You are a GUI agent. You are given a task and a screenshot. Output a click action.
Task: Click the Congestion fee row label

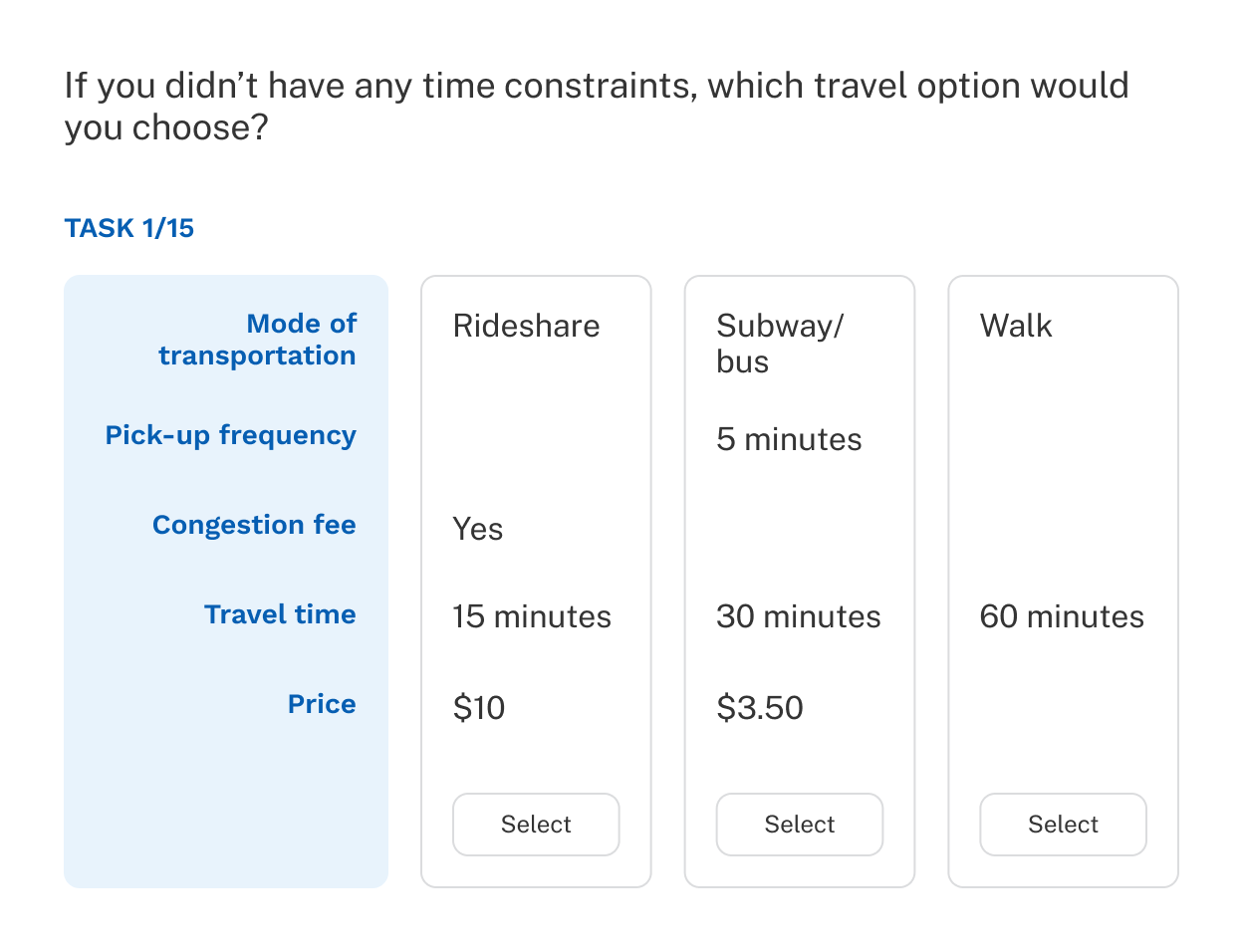coord(254,525)
